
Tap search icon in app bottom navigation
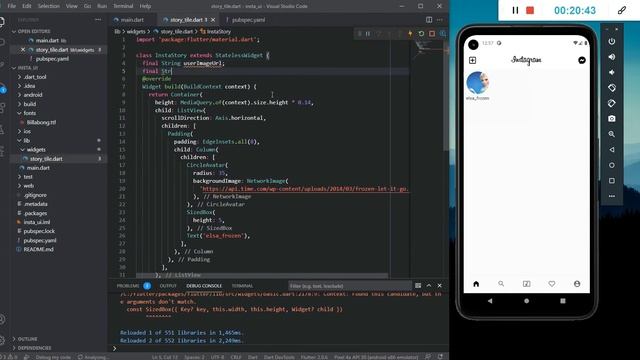pos(501,284)
